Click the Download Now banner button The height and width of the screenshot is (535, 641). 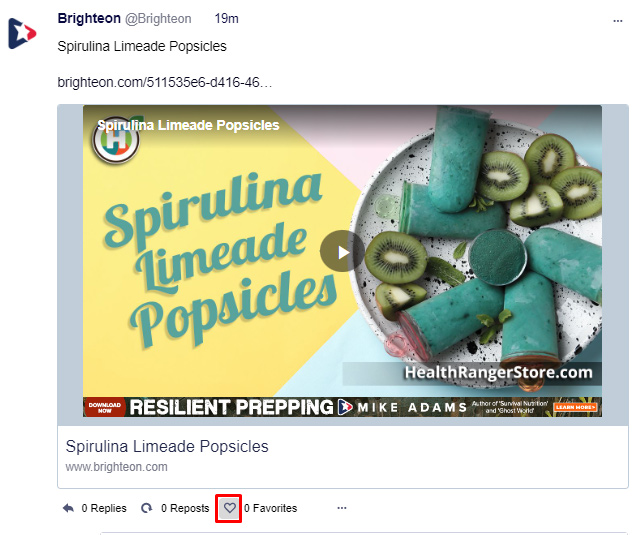pos(105,407)
